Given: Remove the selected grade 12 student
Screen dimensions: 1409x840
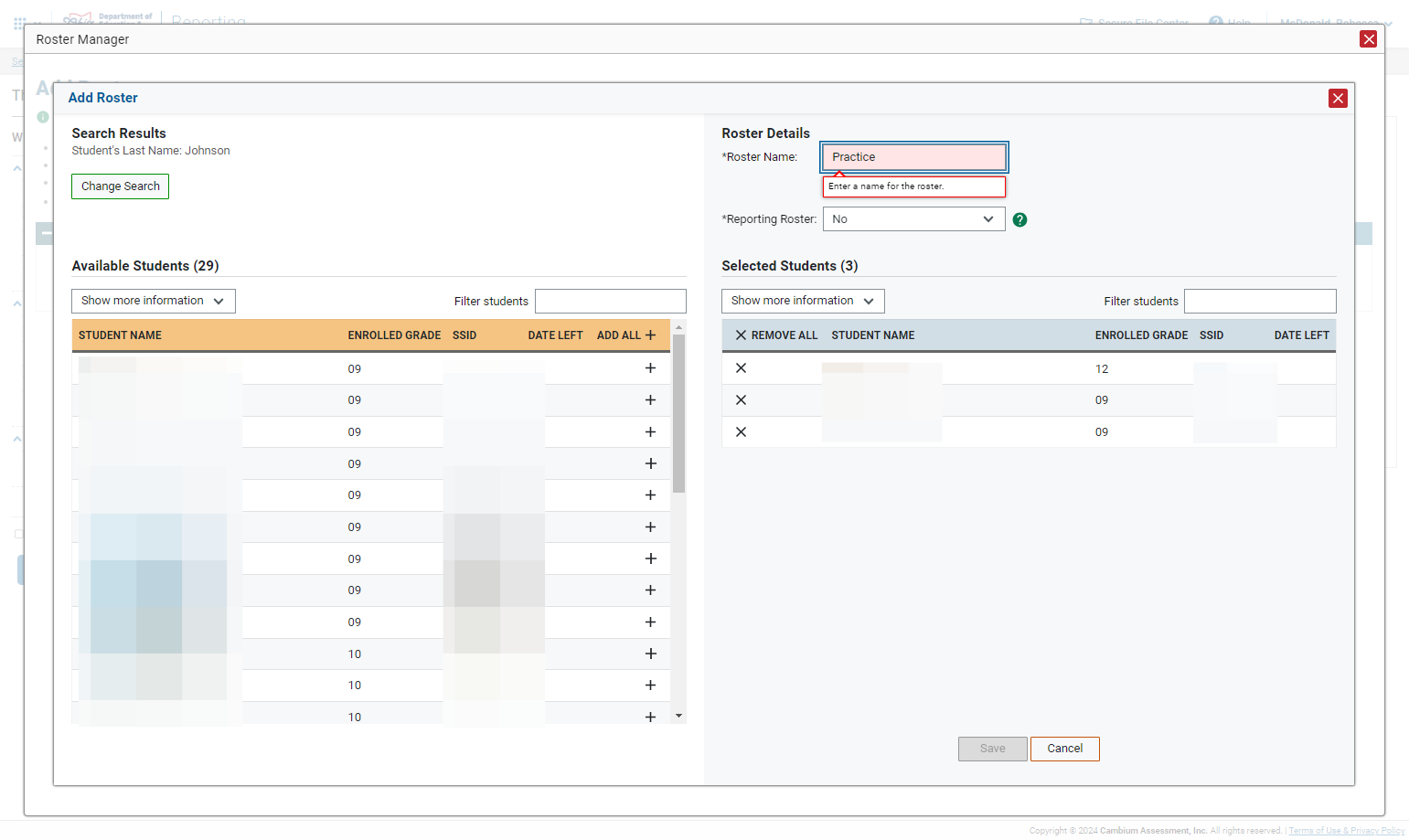Looking at the screenshot, I should point(741,368).
